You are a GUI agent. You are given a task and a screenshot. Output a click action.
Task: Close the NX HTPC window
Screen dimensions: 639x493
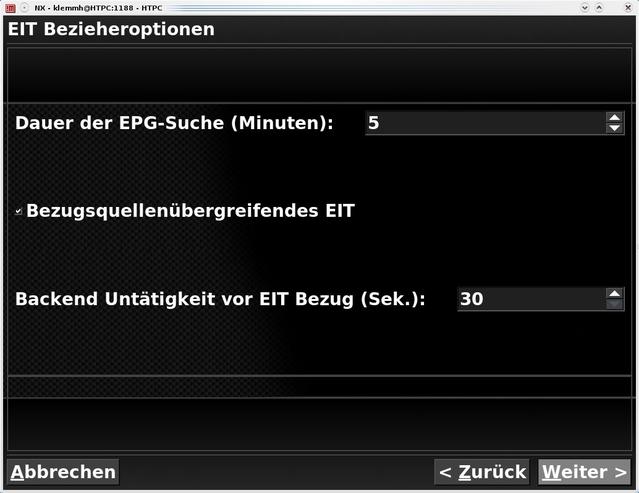pyautogui.click(x=628, y=7)
